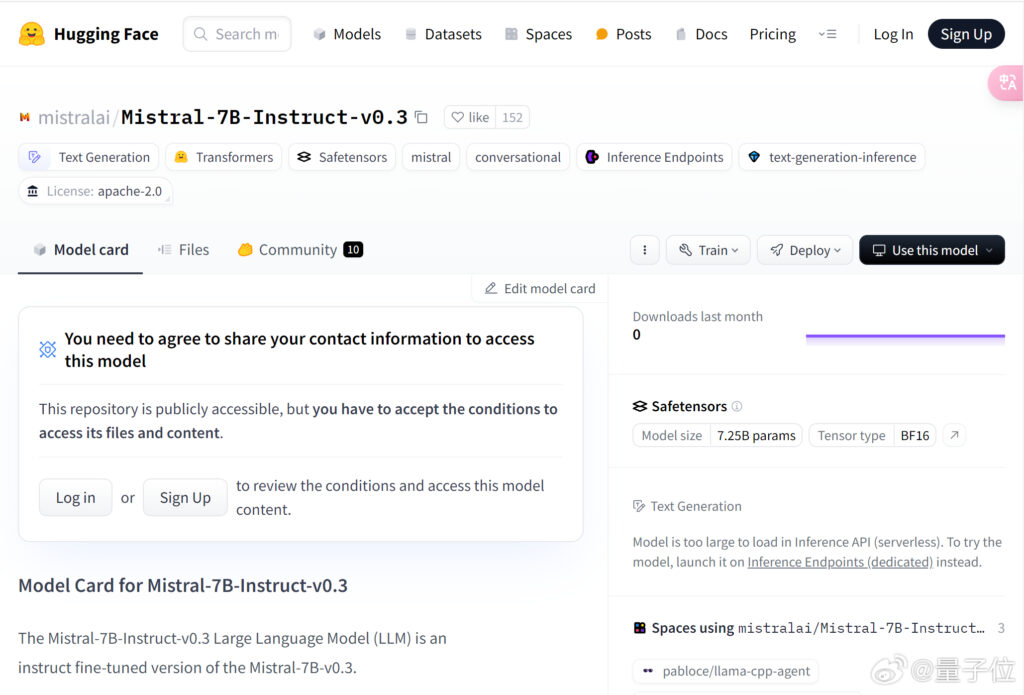
Task: Open safetensors details arrow icon
Action: pyautogui.click(x=954, y=435)
